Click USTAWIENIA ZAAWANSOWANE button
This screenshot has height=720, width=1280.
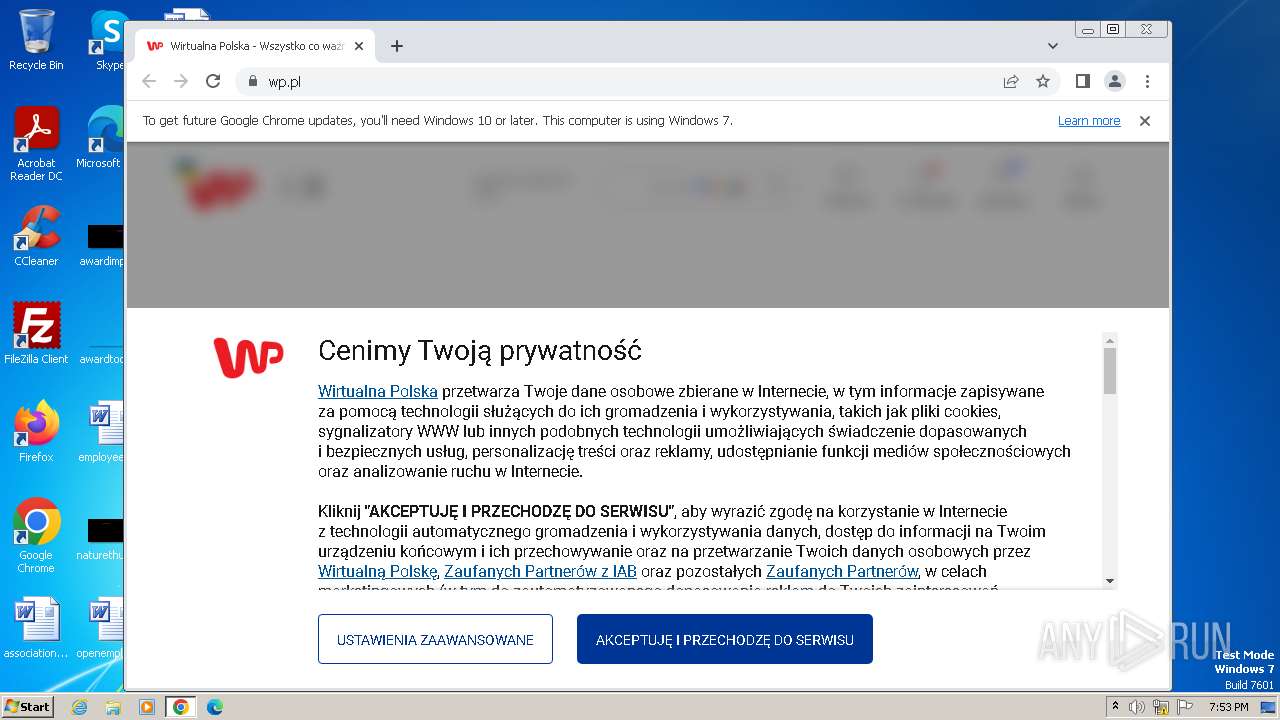tap(435, 639)
